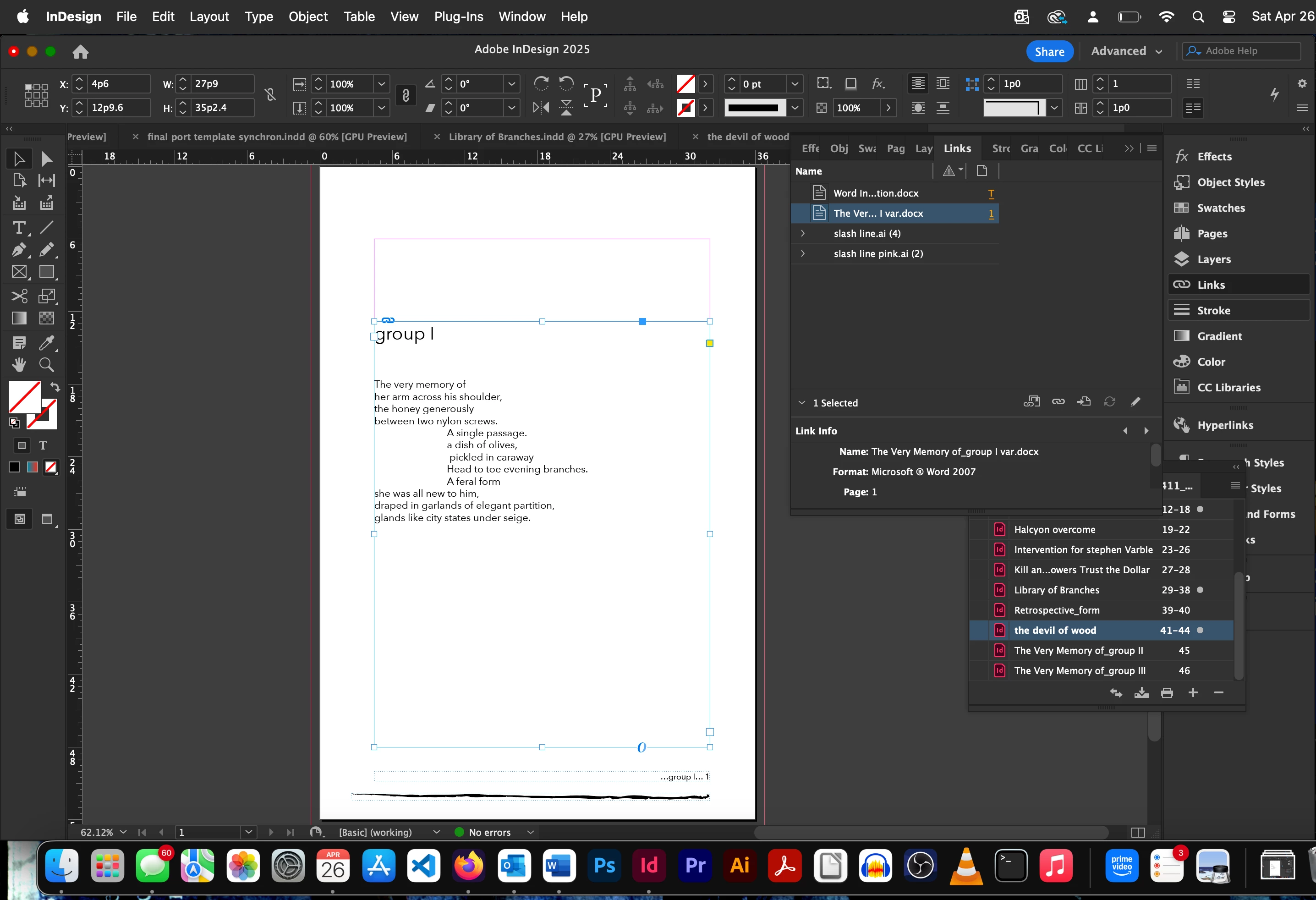Click the Share button
This screenshot has height=900, width=1316.
click(x=1049, y=51)
